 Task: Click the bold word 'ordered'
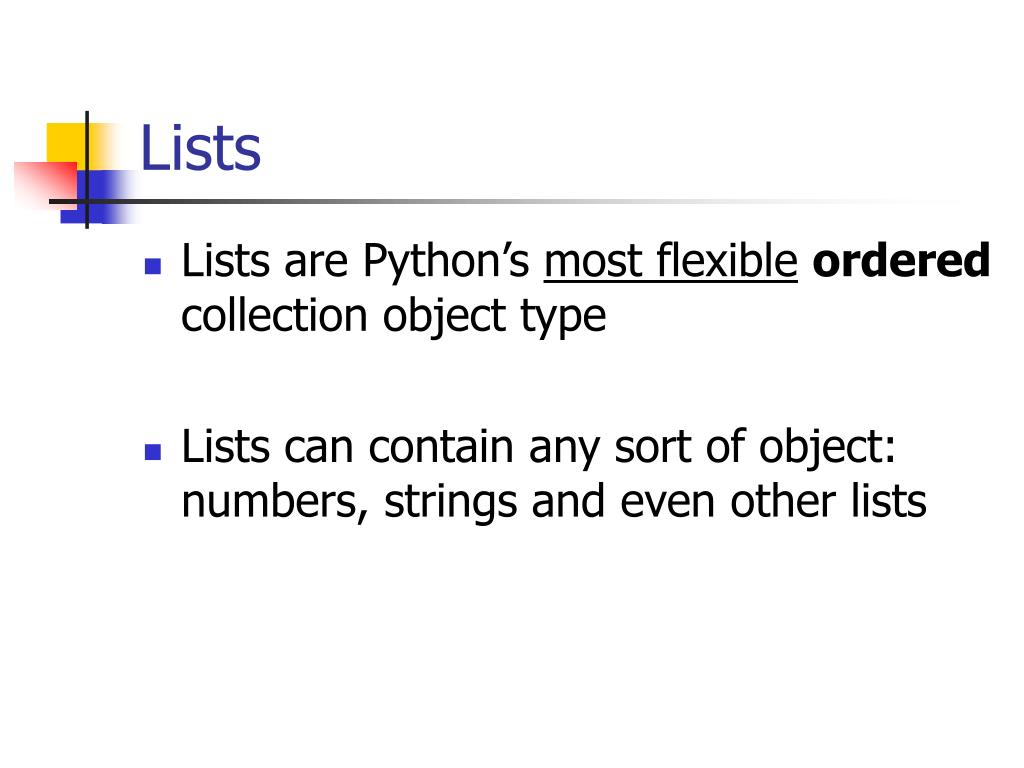(901, 260)
